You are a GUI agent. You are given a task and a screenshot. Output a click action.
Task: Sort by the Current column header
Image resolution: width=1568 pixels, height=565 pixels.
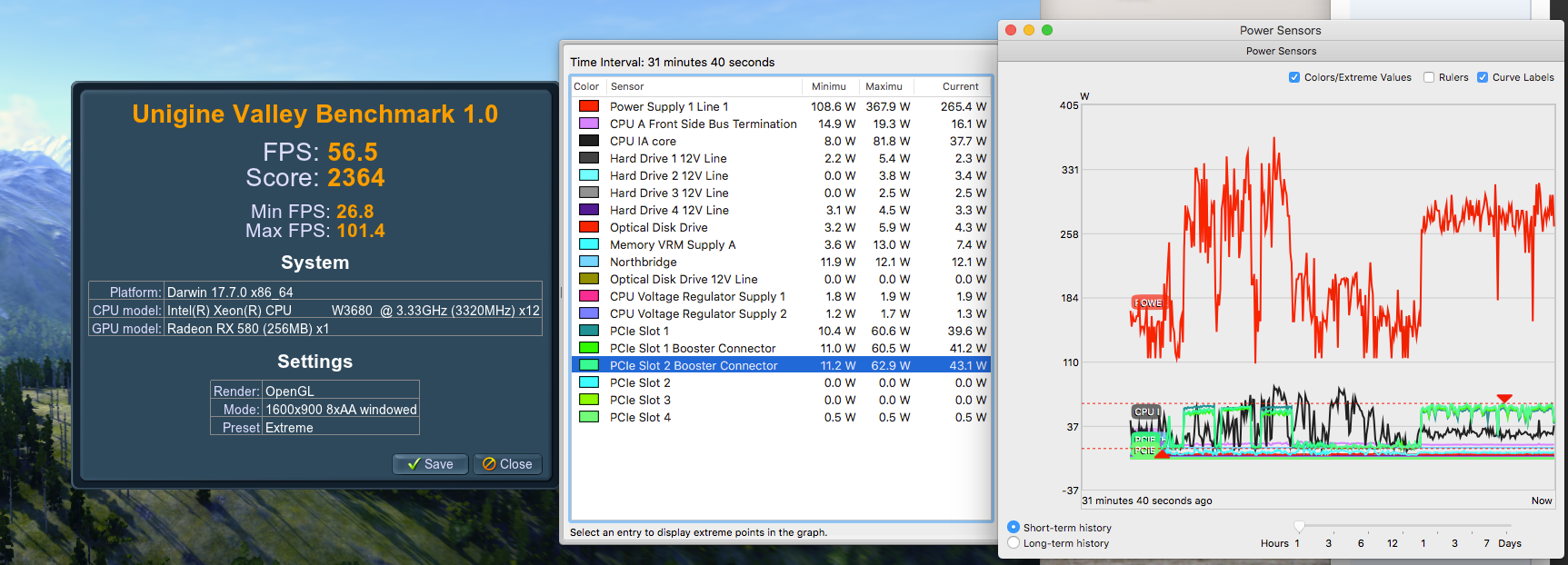click(952, 86)
